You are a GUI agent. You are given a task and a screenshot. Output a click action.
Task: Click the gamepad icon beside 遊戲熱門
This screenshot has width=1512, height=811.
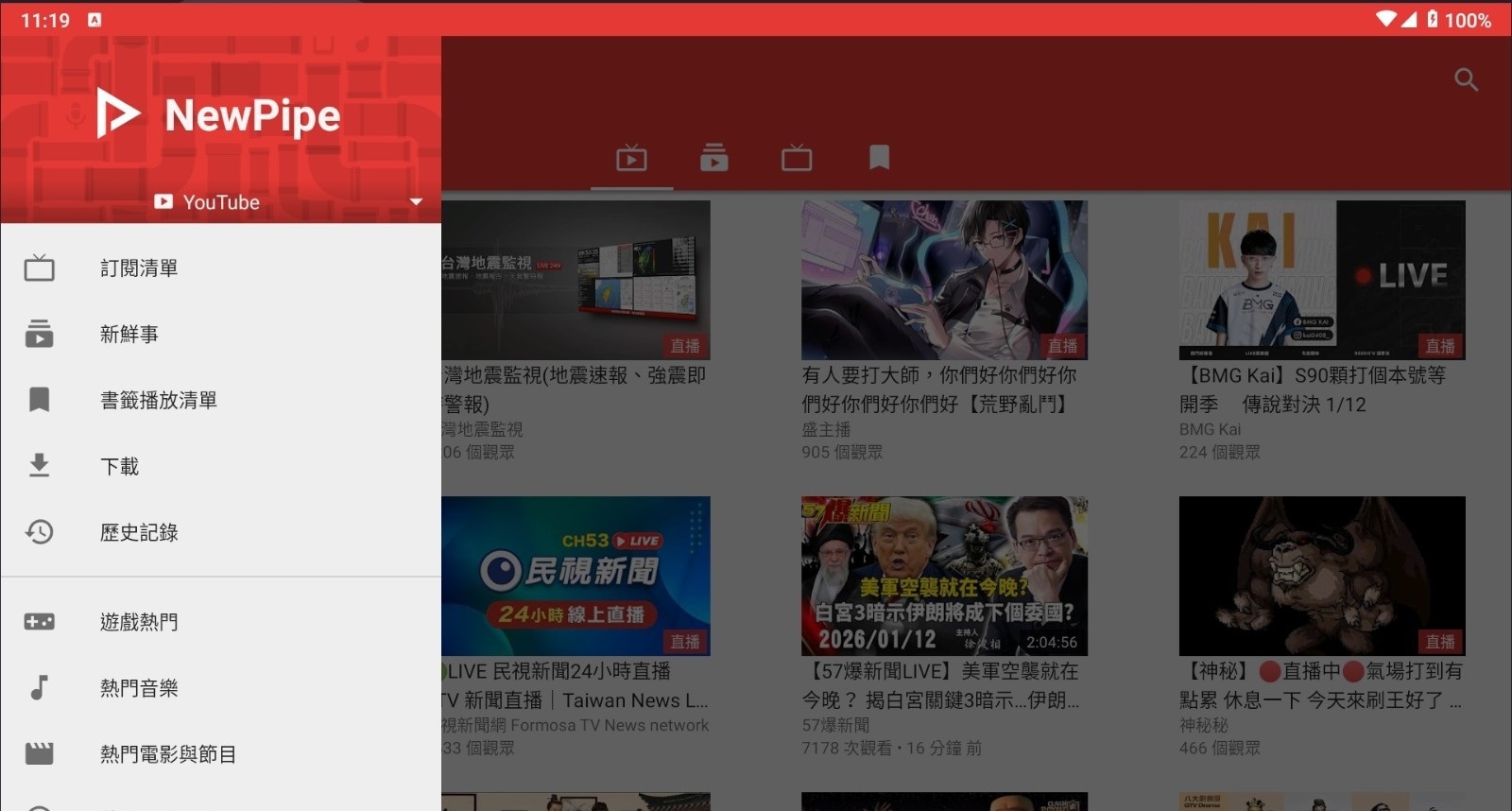pyautogui.click(x=39, y=622)
